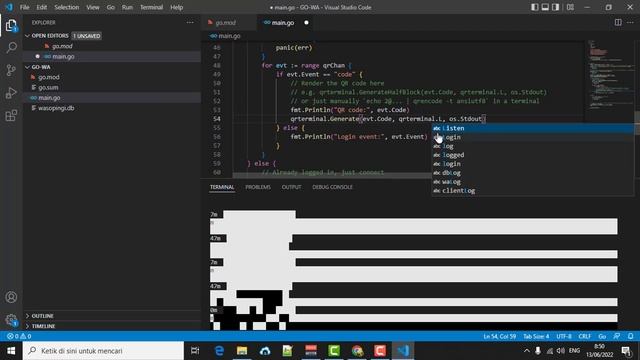Choose 'logged' autocomplete suggestion

tap(533, 155)
